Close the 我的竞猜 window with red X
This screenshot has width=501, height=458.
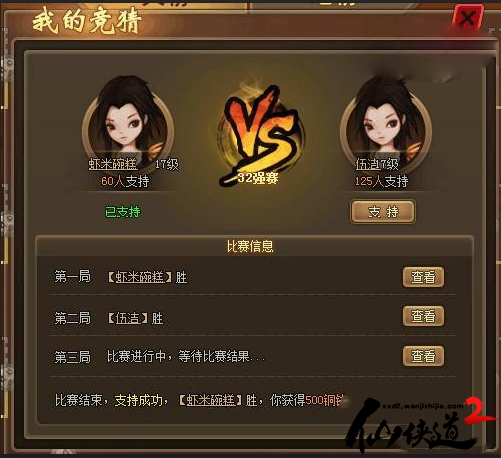click(468, 18)
